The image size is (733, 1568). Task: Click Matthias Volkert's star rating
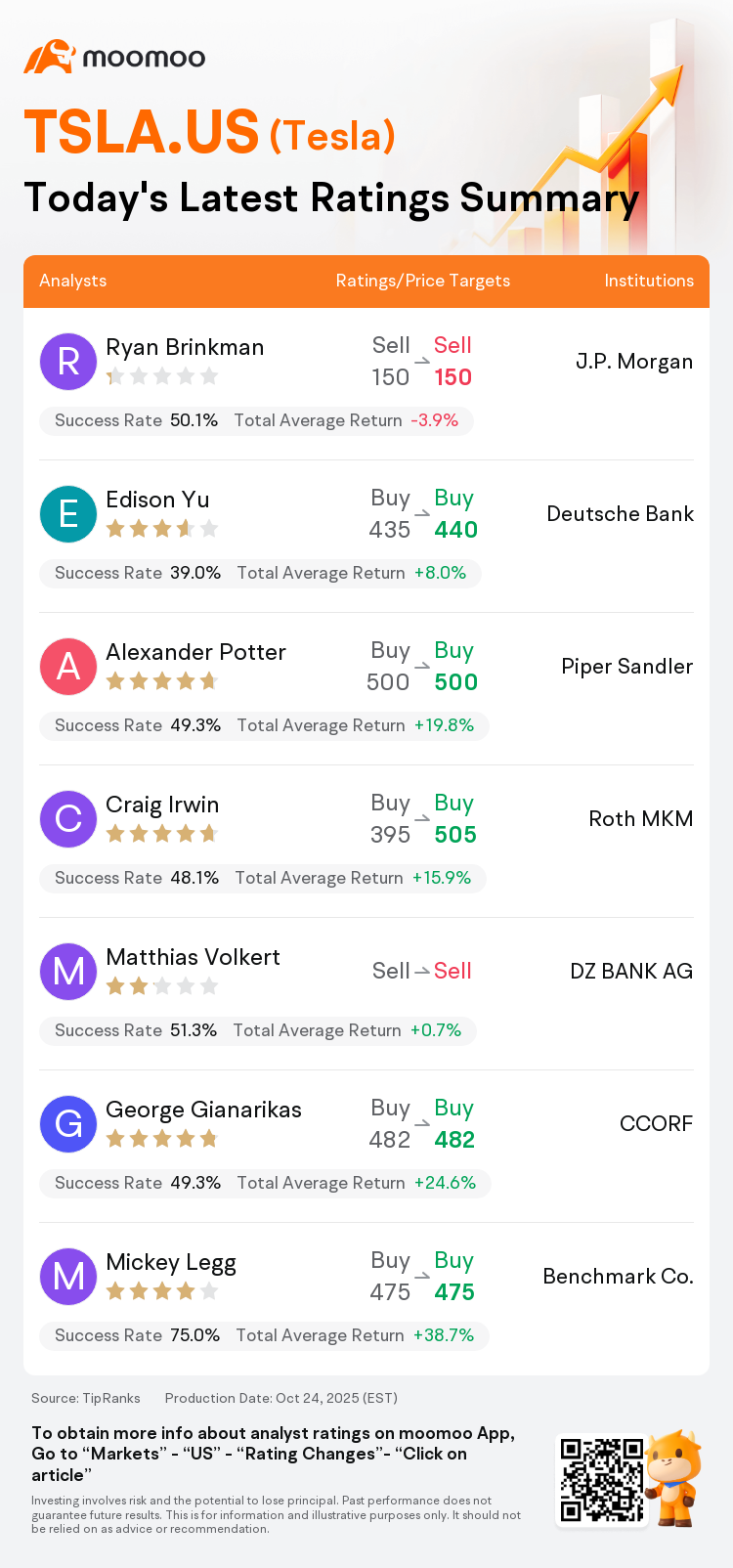point(161,986)
